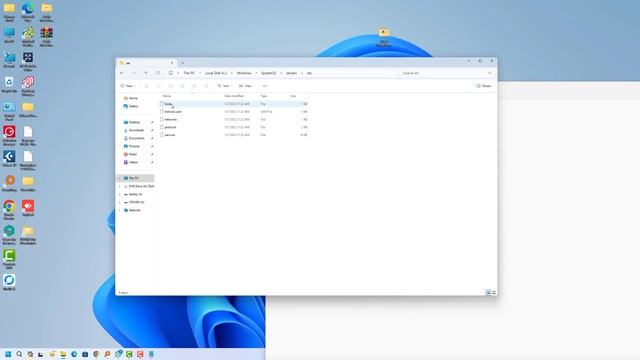Image resolution: width=640 pixels, height=360 pixels.
Task: Open Music quick access folder
Action: click(x=131, y=154)
